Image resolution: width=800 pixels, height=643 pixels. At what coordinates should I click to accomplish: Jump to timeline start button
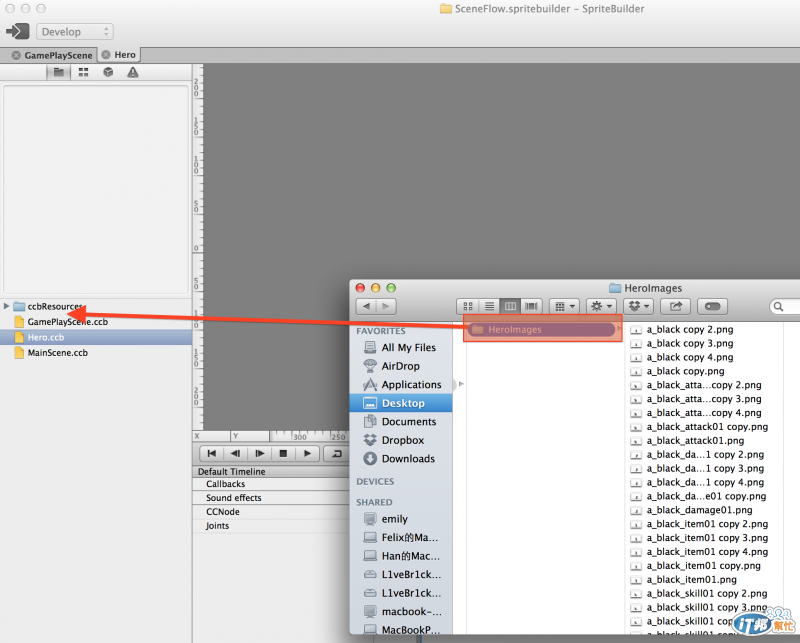(212, 453)
